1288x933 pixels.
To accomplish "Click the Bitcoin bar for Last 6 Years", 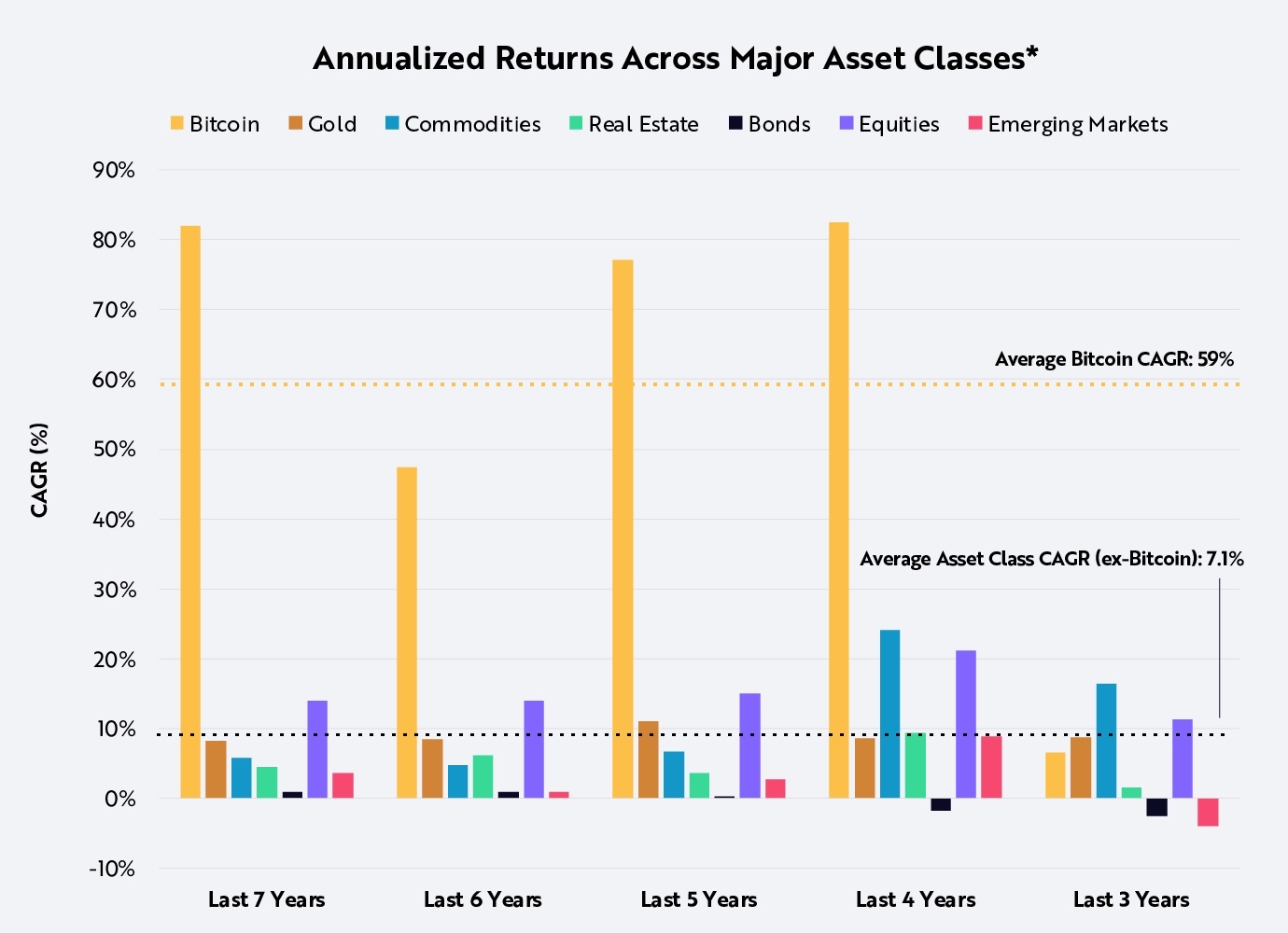I will [407, 633].
